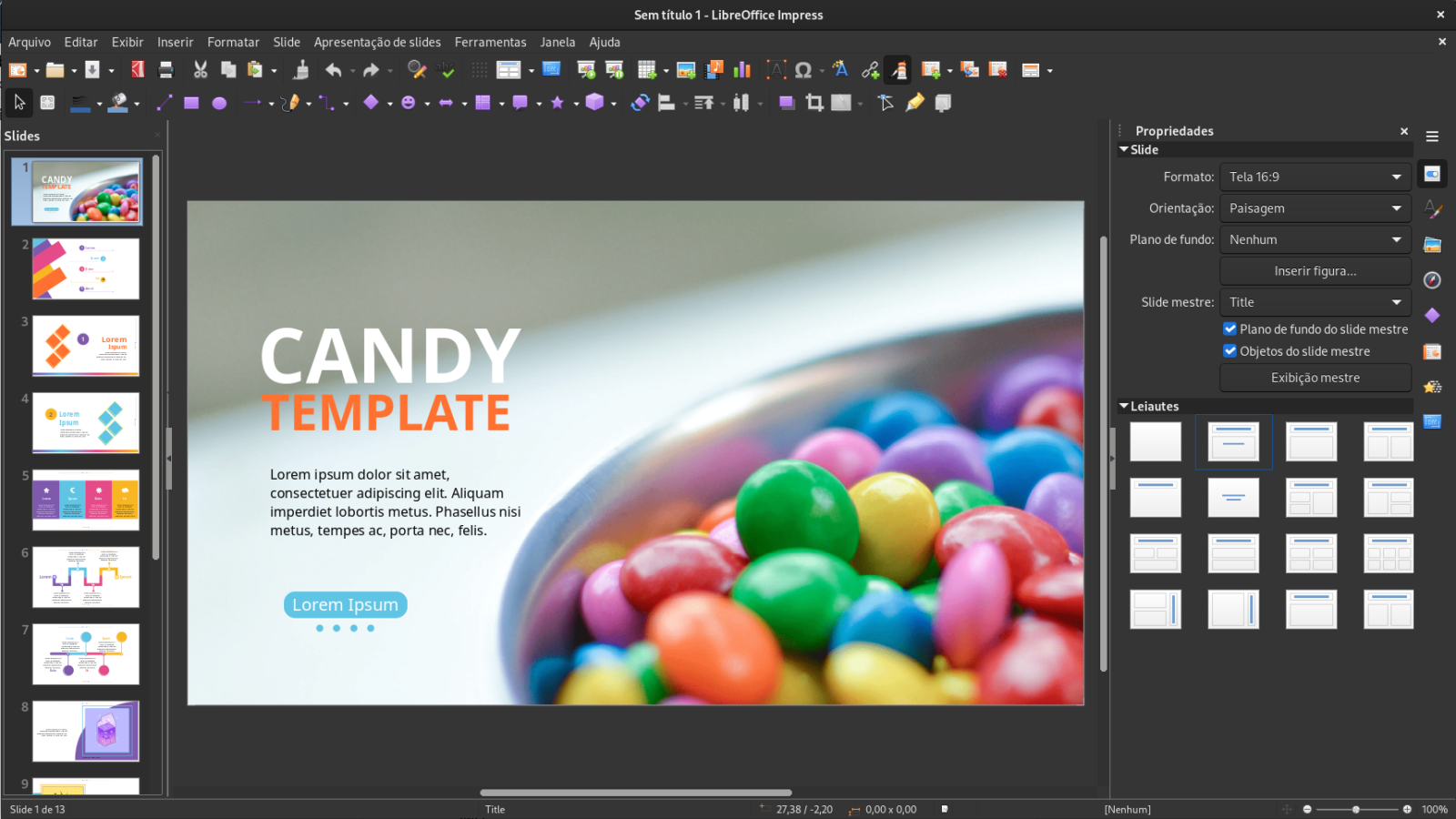Collapse the 'Leiautes' section
Viewport: 1456px width, 819px height.
(x=1125, y=407)
